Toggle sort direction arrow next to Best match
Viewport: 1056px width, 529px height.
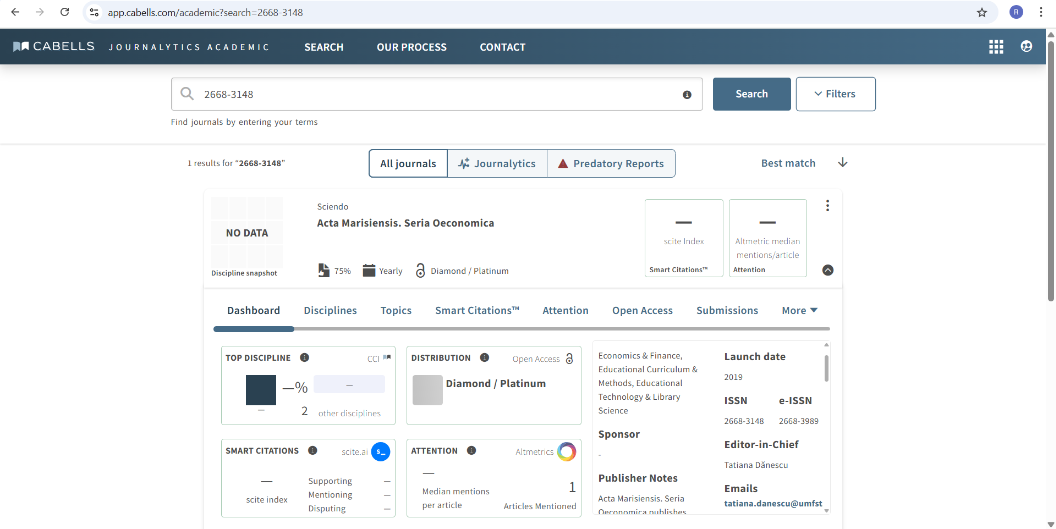click(843, 163)
